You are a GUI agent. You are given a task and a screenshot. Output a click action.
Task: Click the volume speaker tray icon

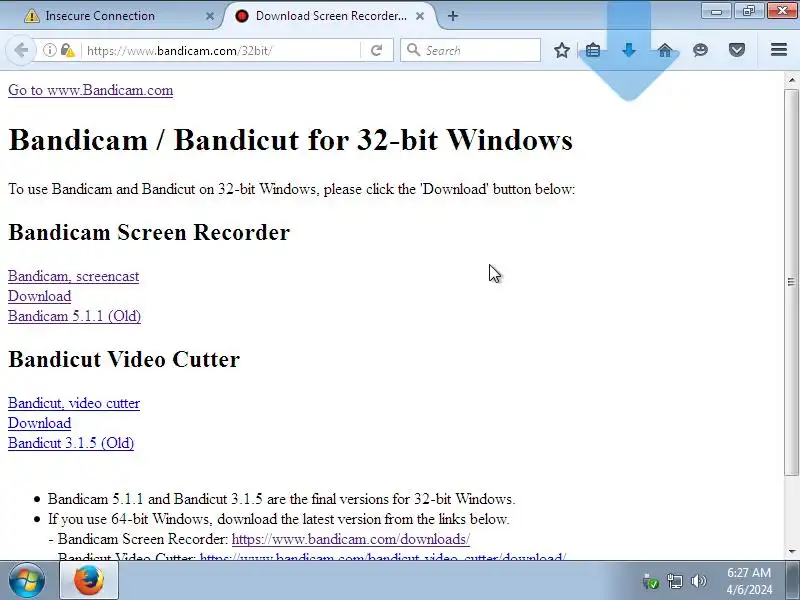point(698,581)
